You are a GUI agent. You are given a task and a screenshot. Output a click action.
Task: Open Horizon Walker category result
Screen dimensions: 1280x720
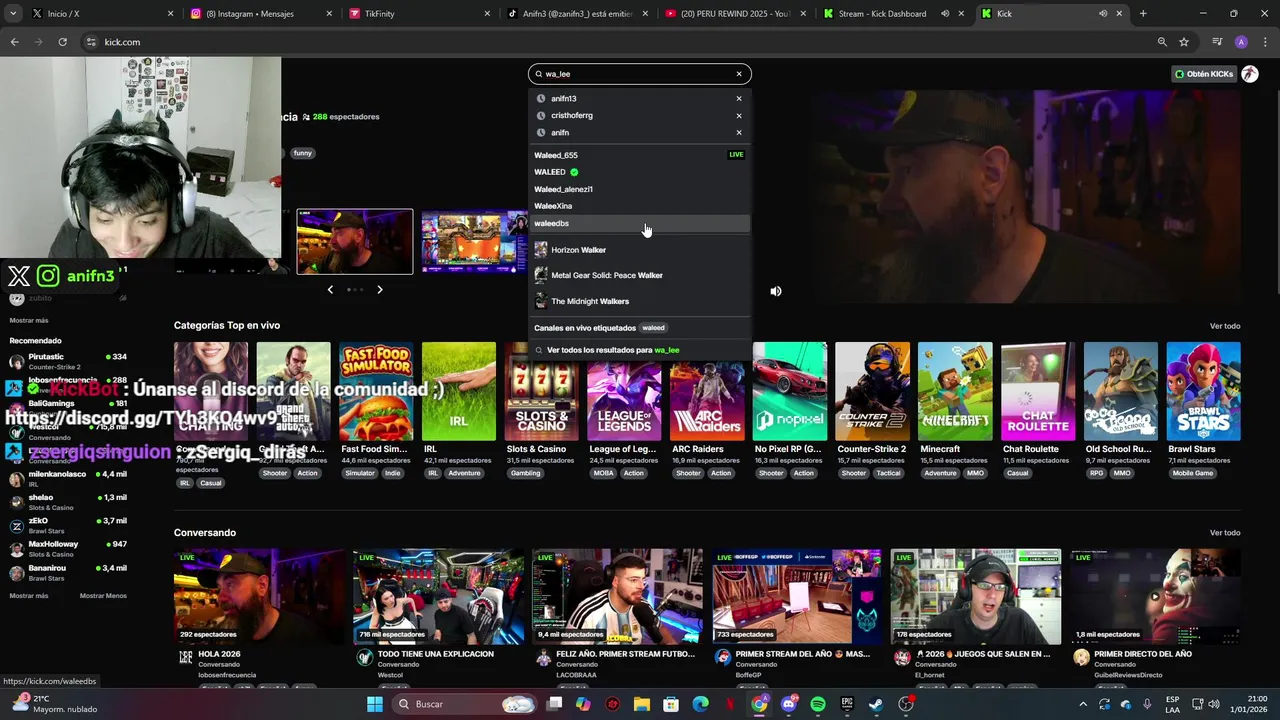click(x=640, y=249)
